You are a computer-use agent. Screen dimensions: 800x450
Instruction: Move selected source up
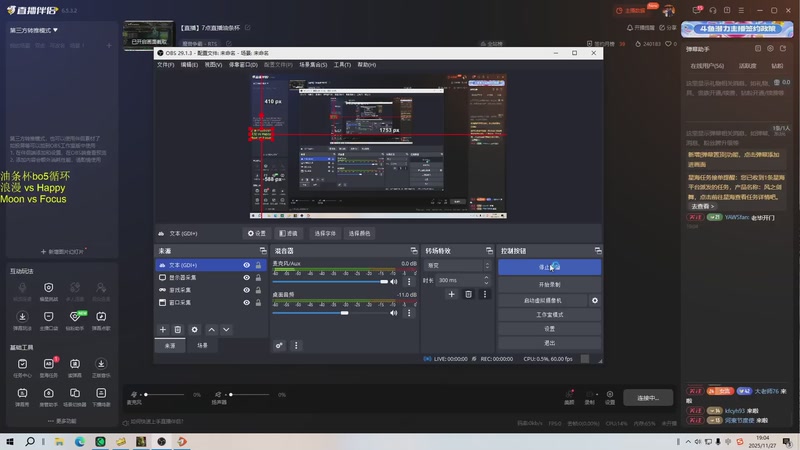[x=211, y=330]
